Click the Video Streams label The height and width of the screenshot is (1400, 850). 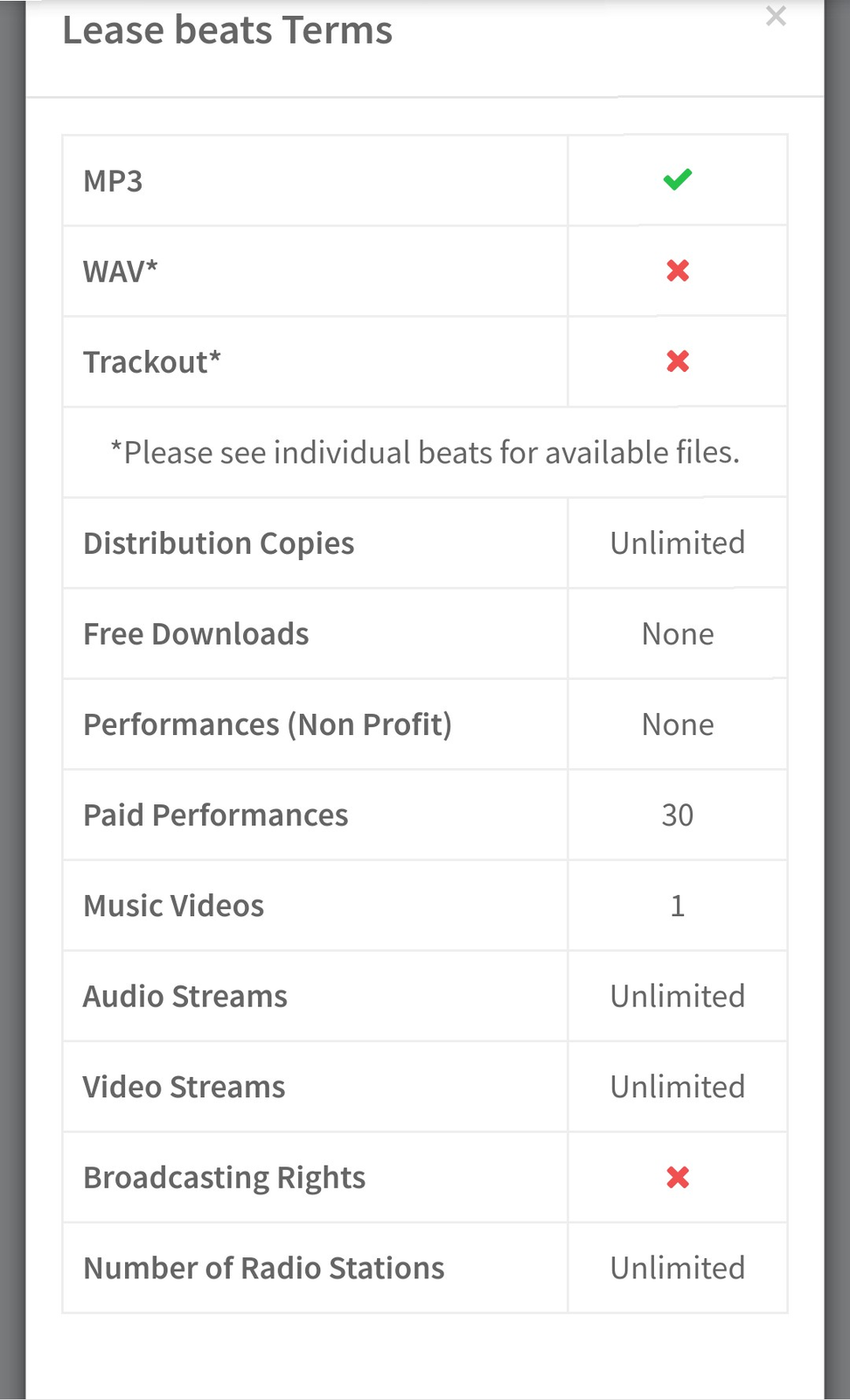184,1087
